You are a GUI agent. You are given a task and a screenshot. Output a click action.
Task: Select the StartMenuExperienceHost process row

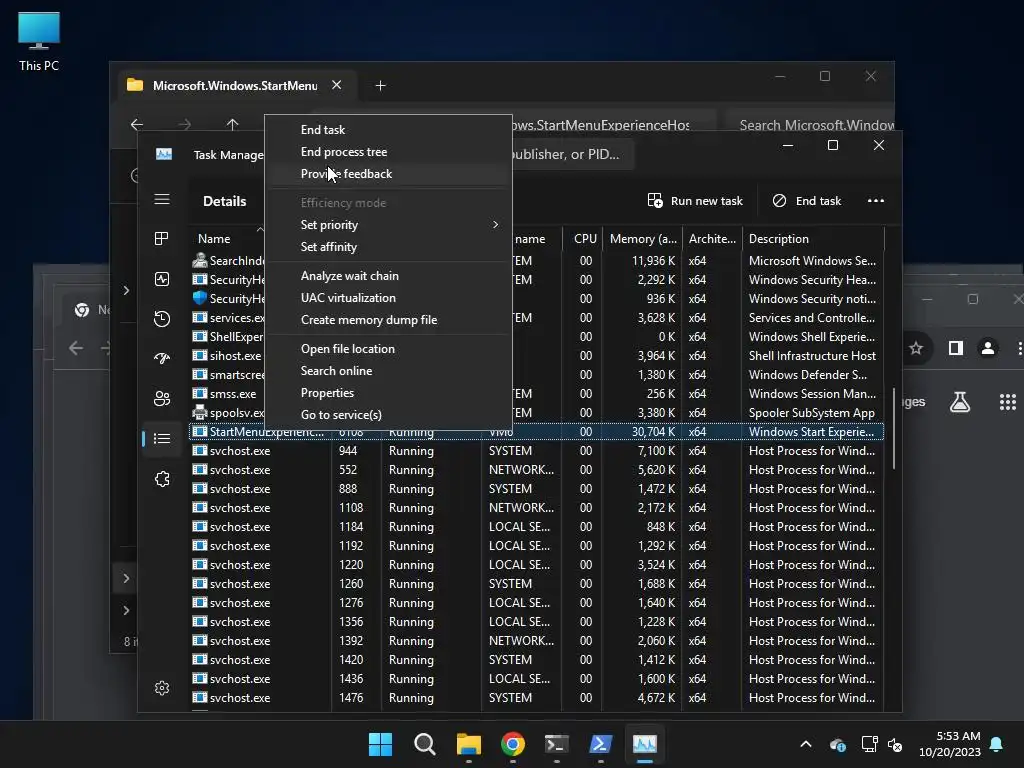click(536, 432)
